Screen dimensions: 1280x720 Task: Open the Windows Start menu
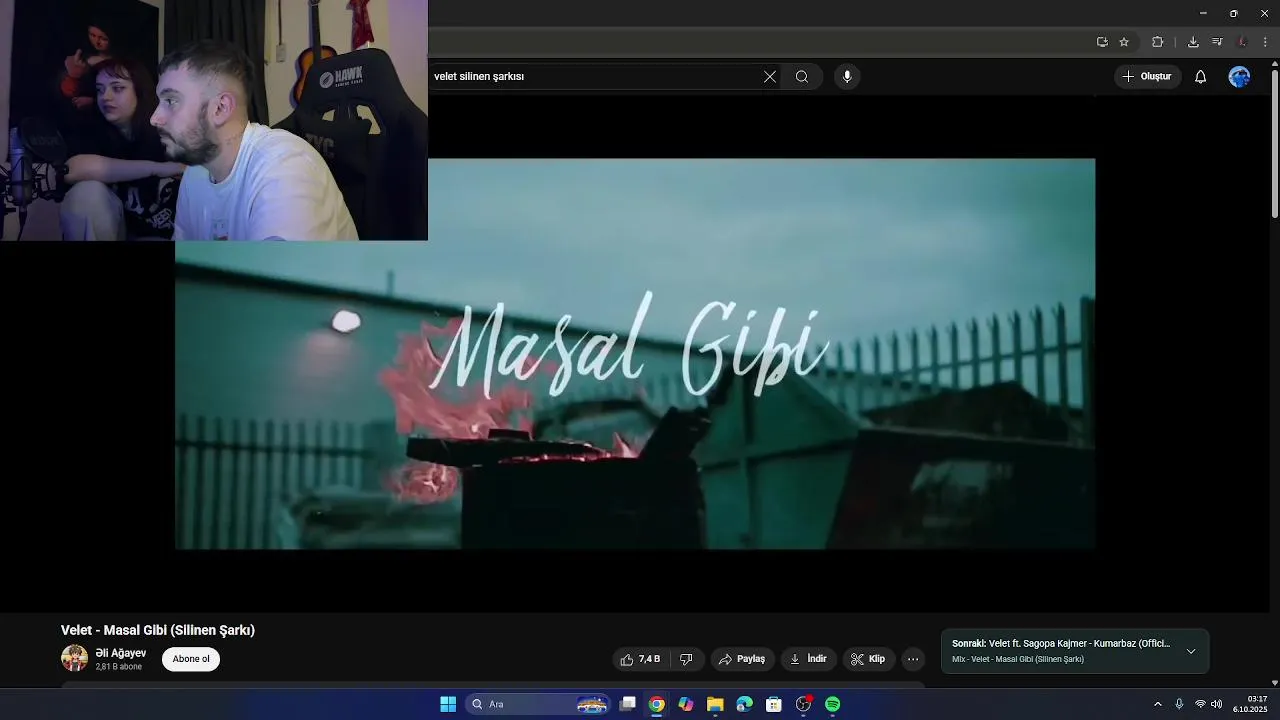(448, 704)
